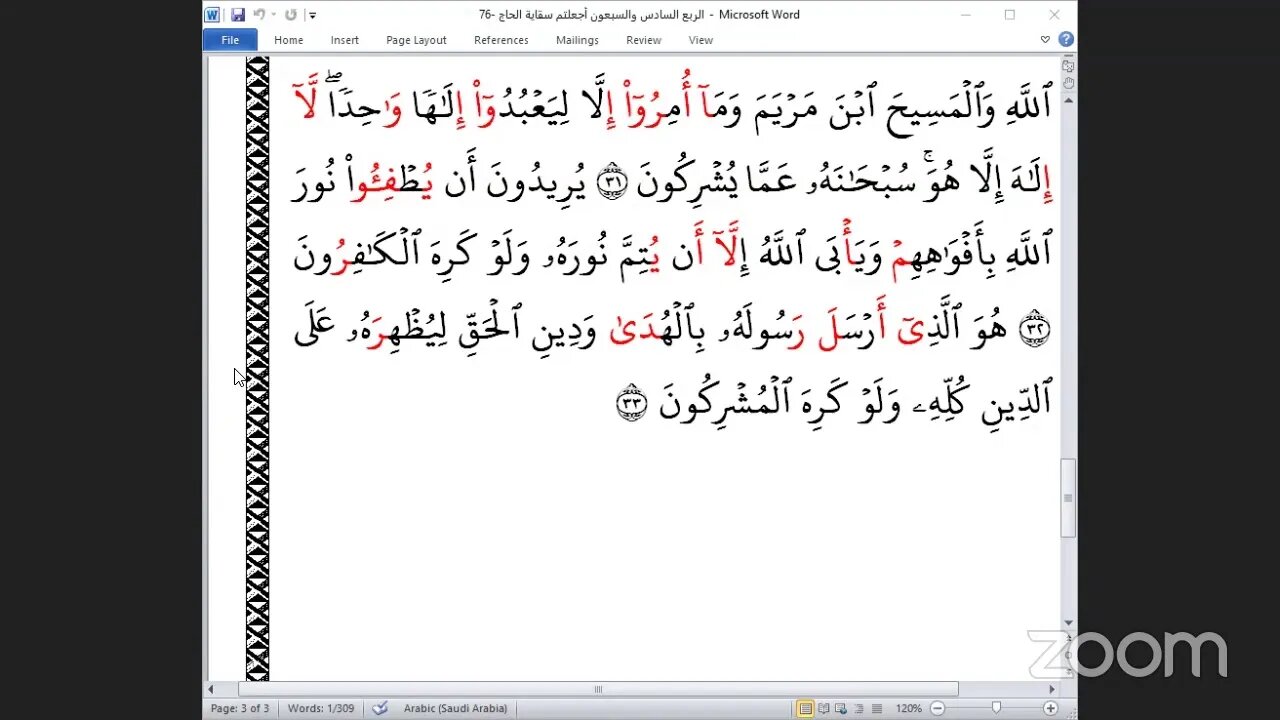
Task: Click verse number marker ٣١ in text
Action: [611, 181]
